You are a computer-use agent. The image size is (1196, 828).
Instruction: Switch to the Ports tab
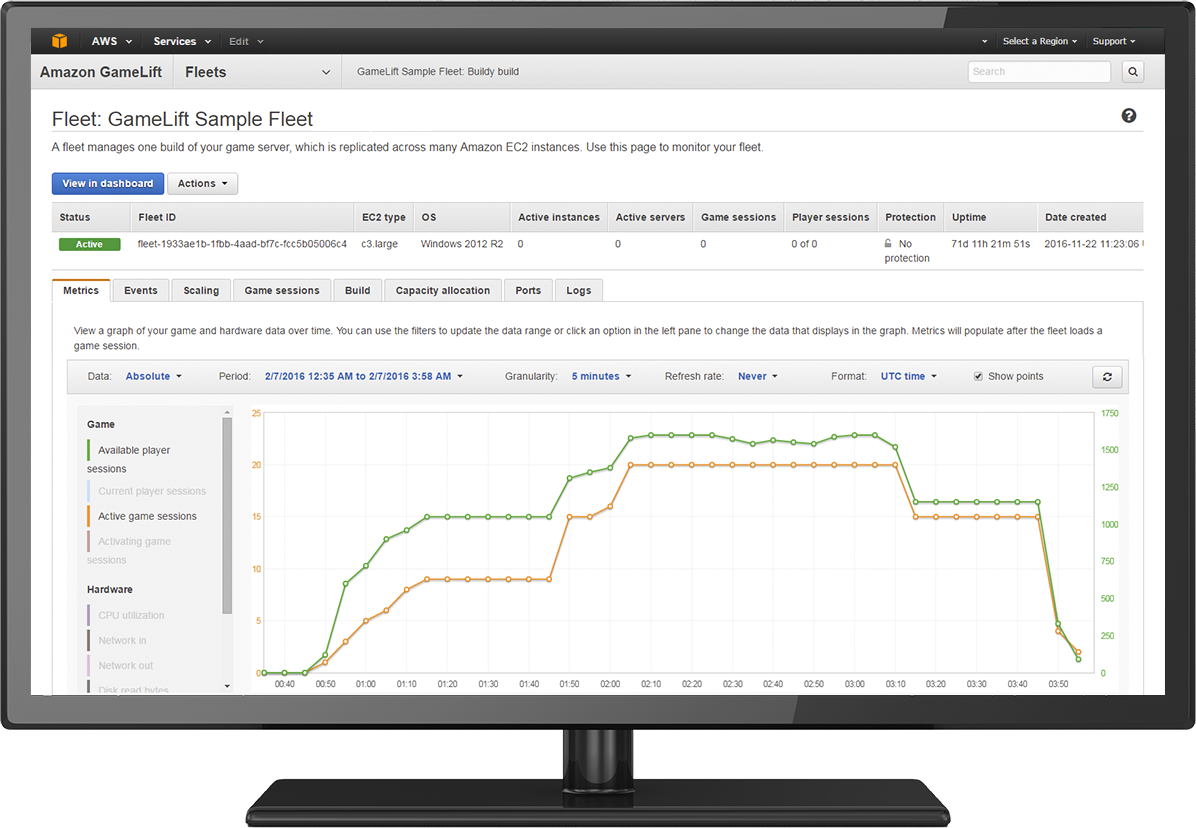[x=528, y=290]
